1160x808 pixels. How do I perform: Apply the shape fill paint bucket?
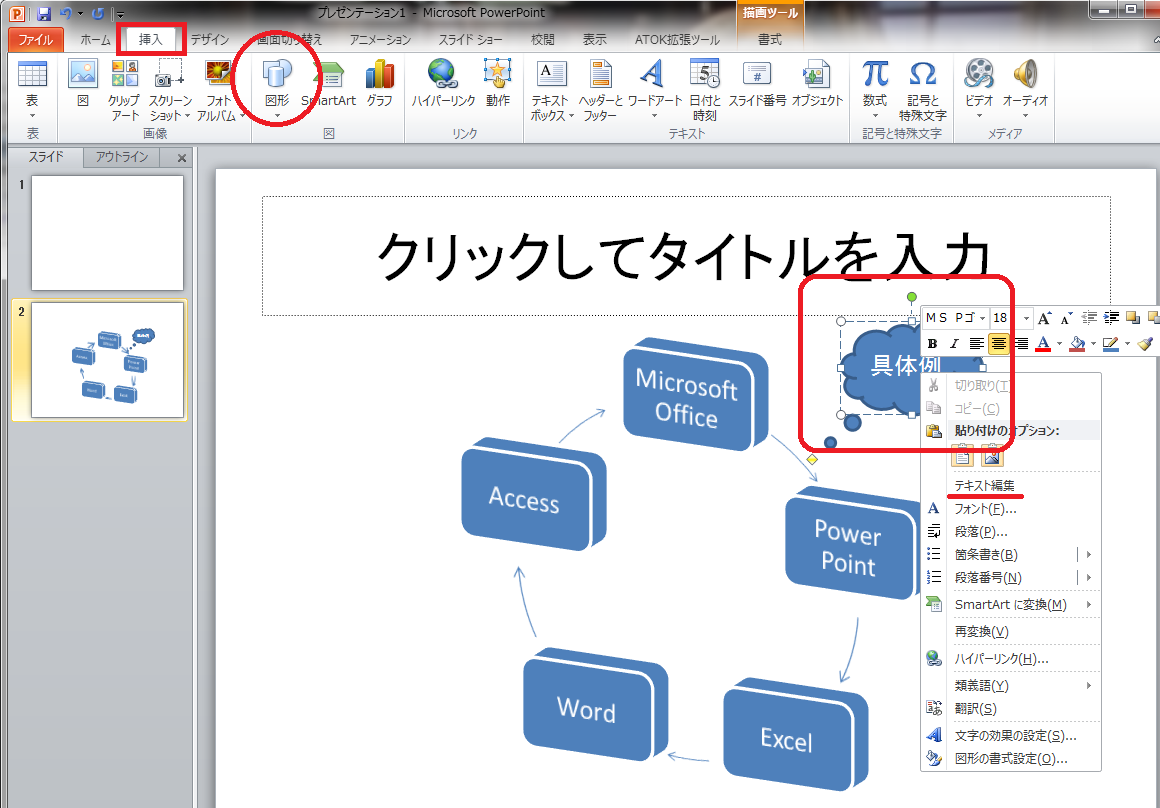1077,343
